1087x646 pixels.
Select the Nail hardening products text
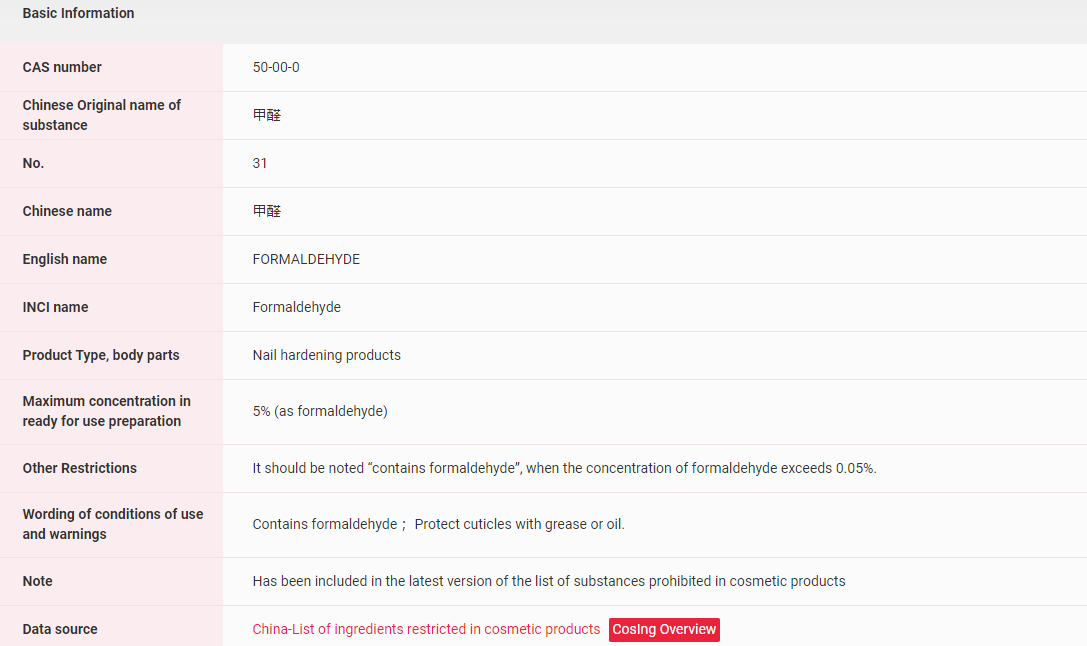[x=326, y=355]
